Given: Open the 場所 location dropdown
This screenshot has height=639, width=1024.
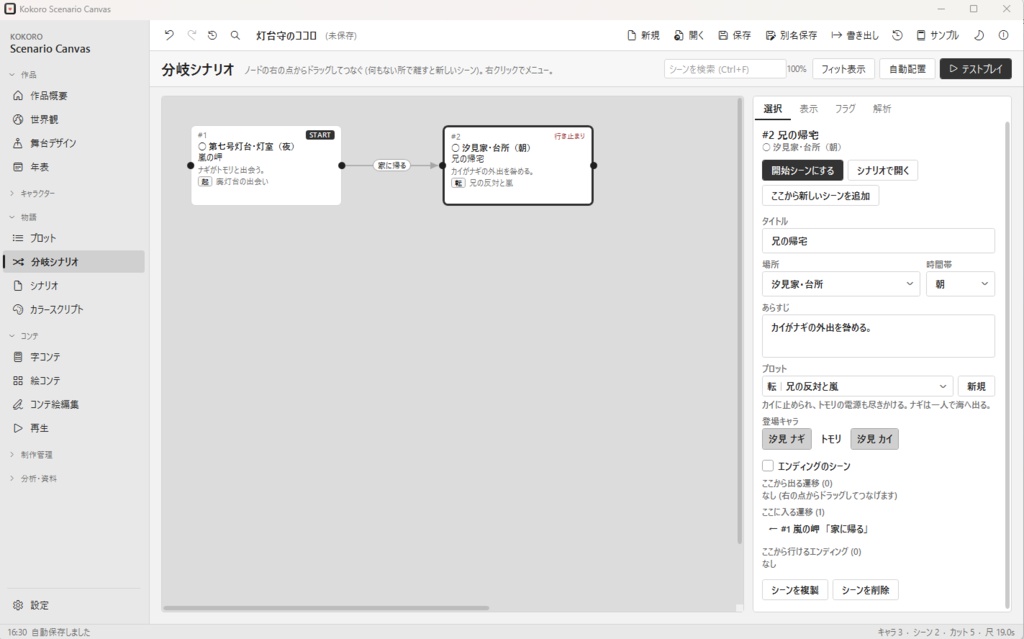Looking at the screenshot, I should pyautogui.click(x=841, y=284).
